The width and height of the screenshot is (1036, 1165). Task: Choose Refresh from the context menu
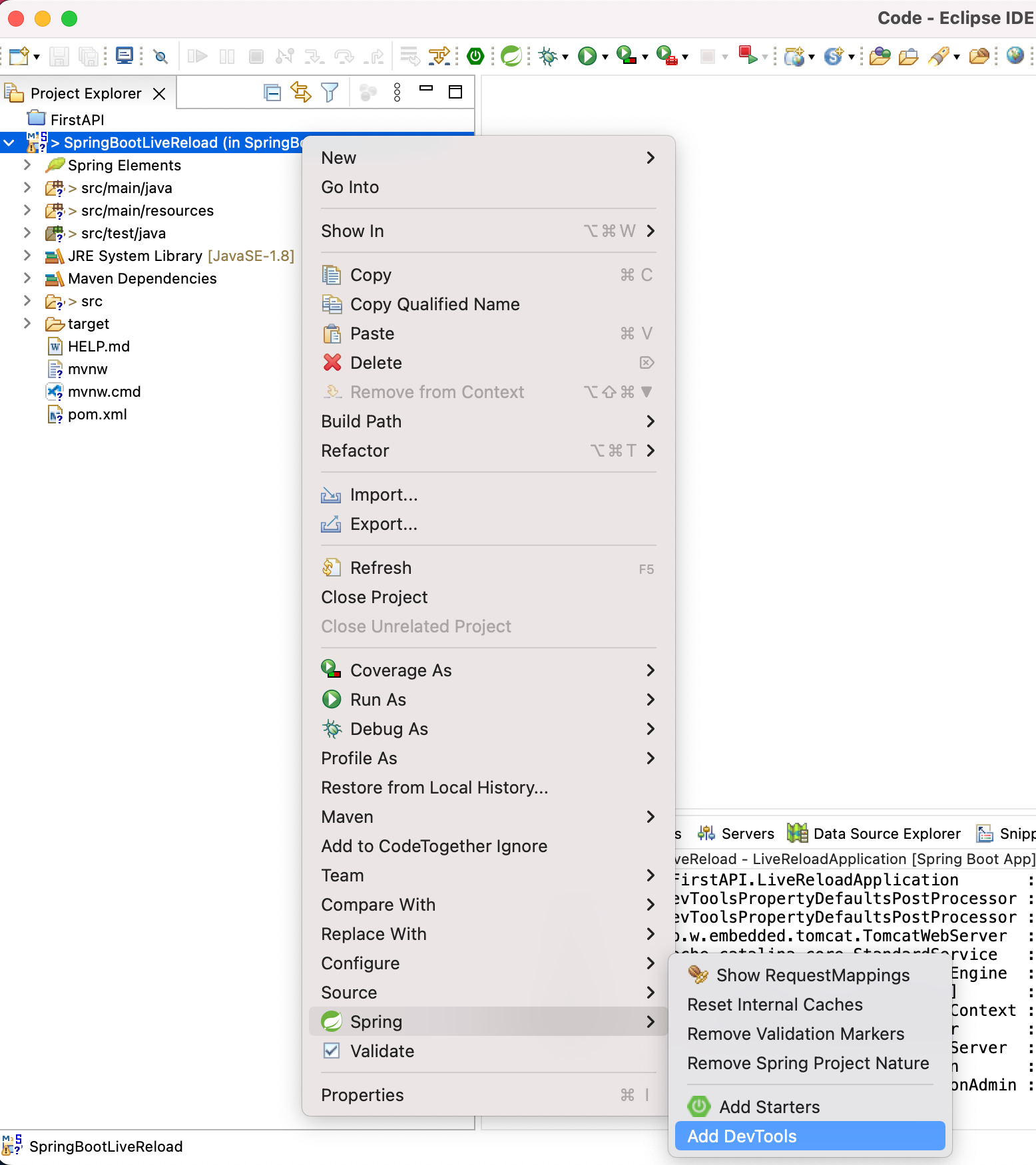click(x=489, y=568)
